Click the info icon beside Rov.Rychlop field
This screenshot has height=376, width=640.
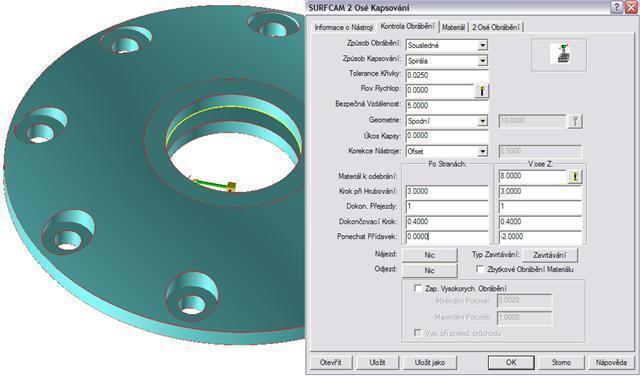[x=482, y=91]
